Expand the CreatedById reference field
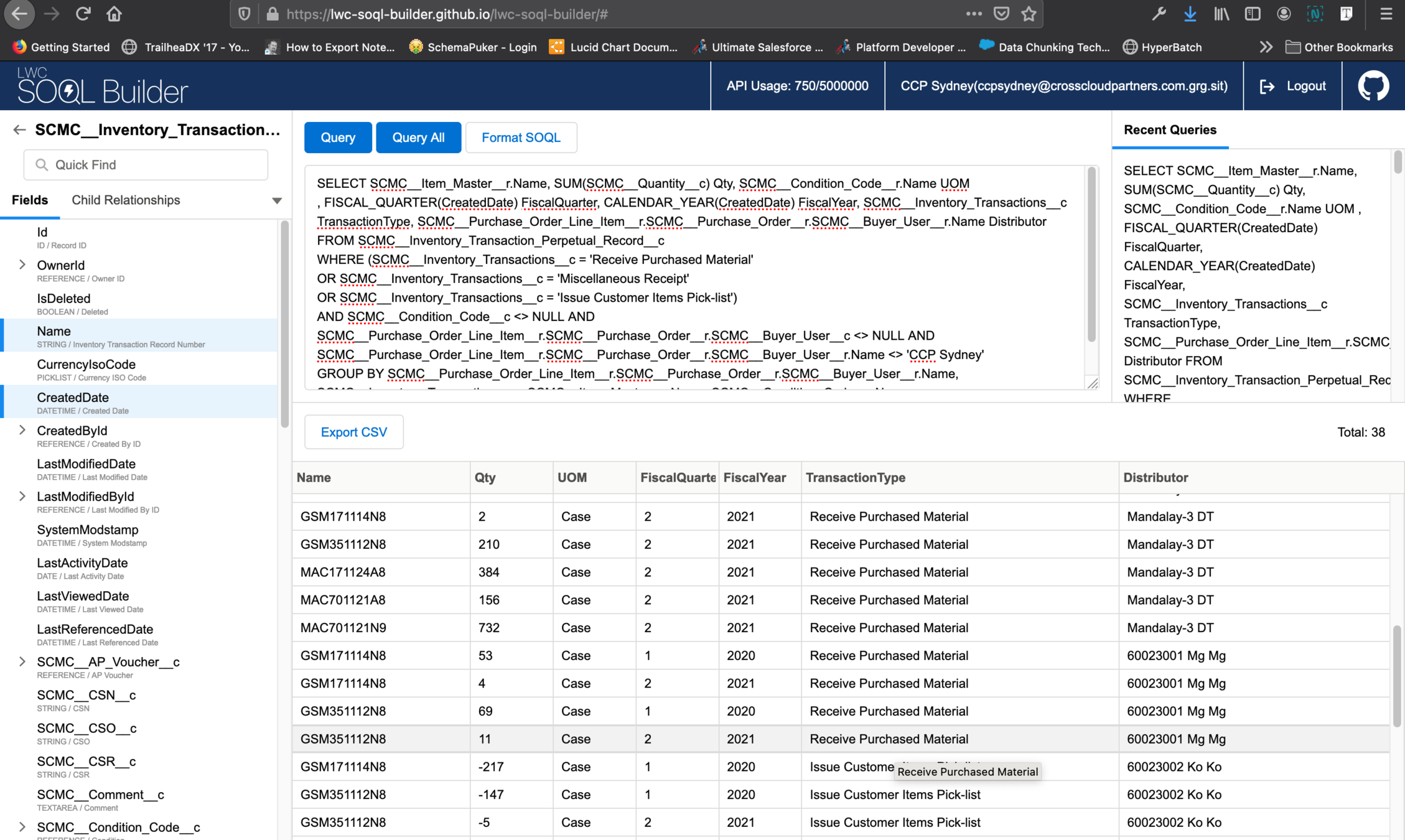The image size is (1405, 840). (22, 431)
